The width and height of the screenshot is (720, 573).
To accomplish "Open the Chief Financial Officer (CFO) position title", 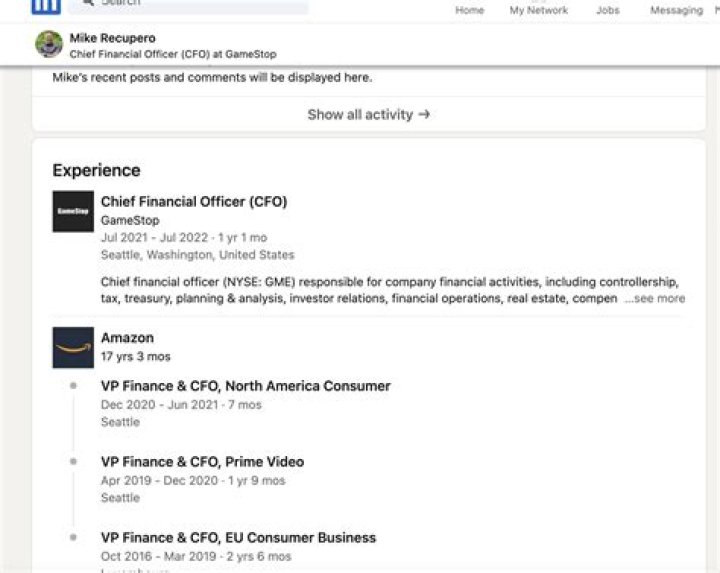I will click(194, 201).
